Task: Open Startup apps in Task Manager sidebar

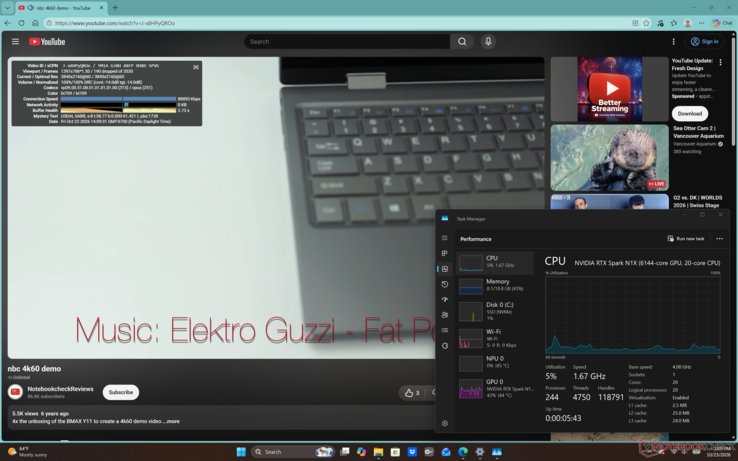Action: tap(445, 299)
